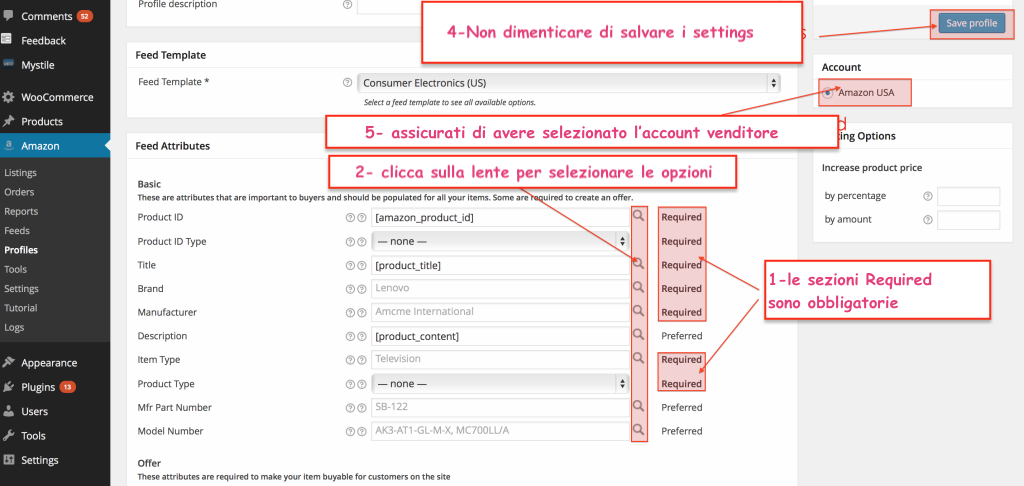Click the by amount price input
Screen dimensions: 1024x486
(968, 220)
